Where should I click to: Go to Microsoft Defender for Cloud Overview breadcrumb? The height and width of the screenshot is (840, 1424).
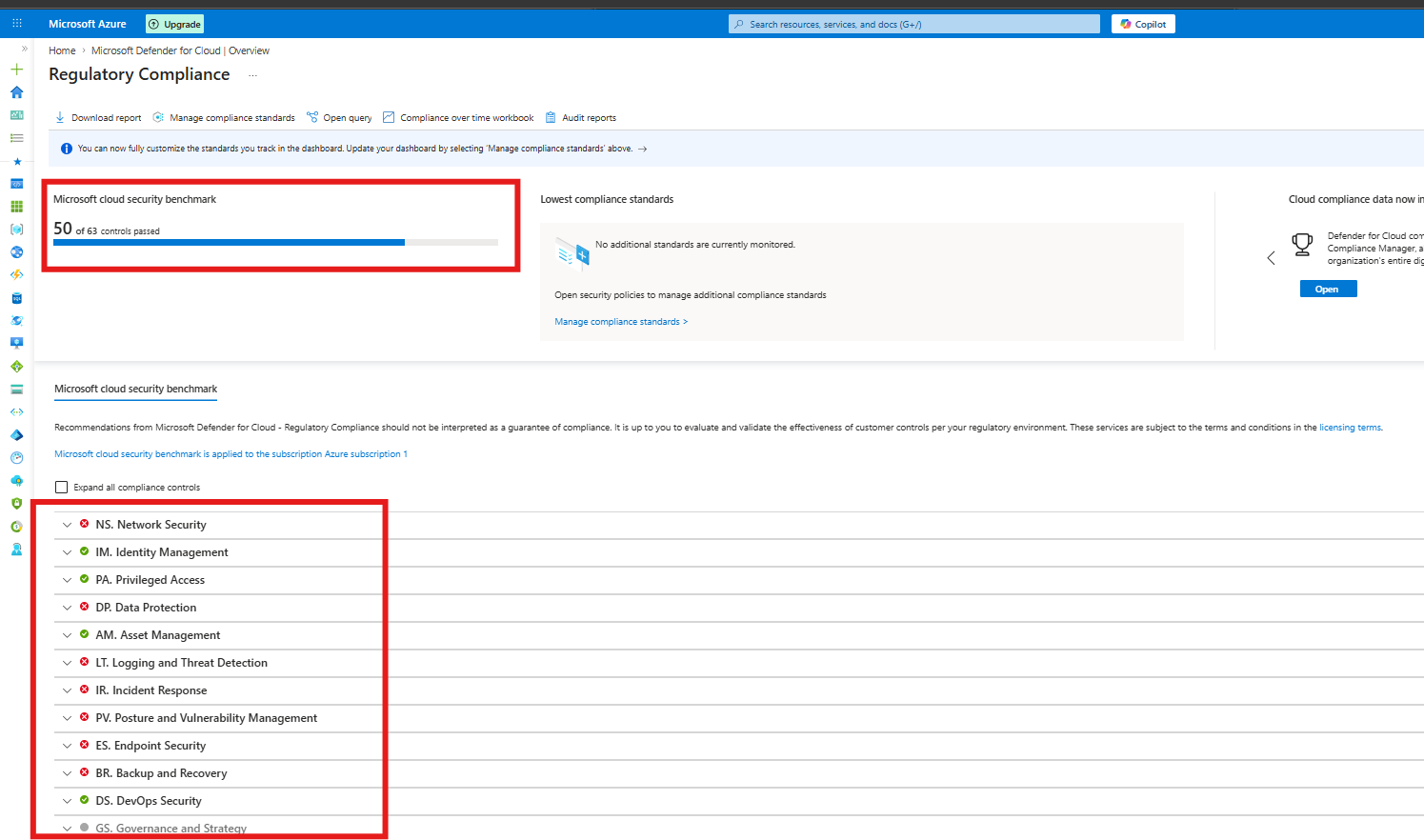click(180, 50)
